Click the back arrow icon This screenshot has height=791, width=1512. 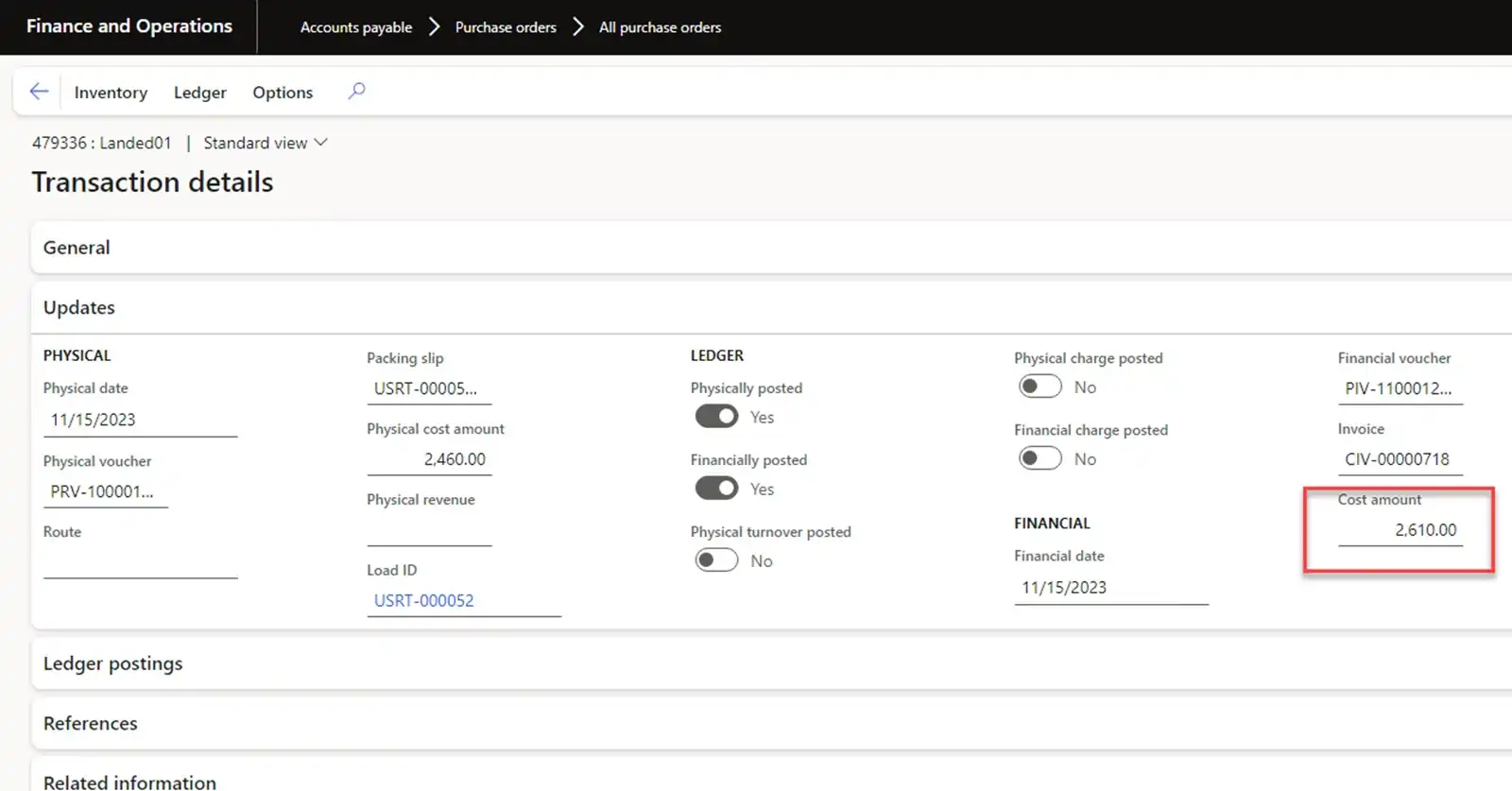pyautogui.click(x=39, y=92)
